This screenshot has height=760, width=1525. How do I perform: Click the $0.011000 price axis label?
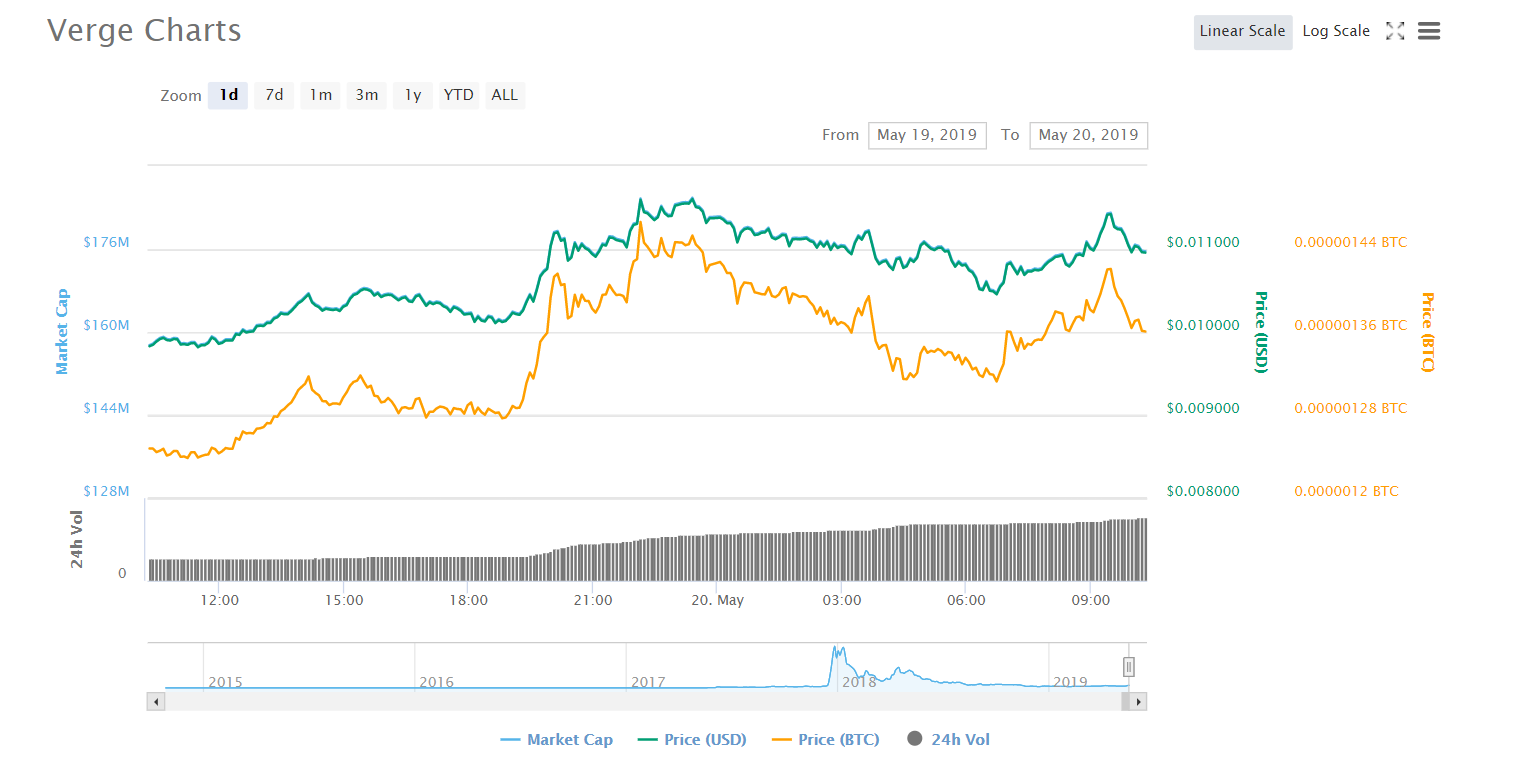1203,242
